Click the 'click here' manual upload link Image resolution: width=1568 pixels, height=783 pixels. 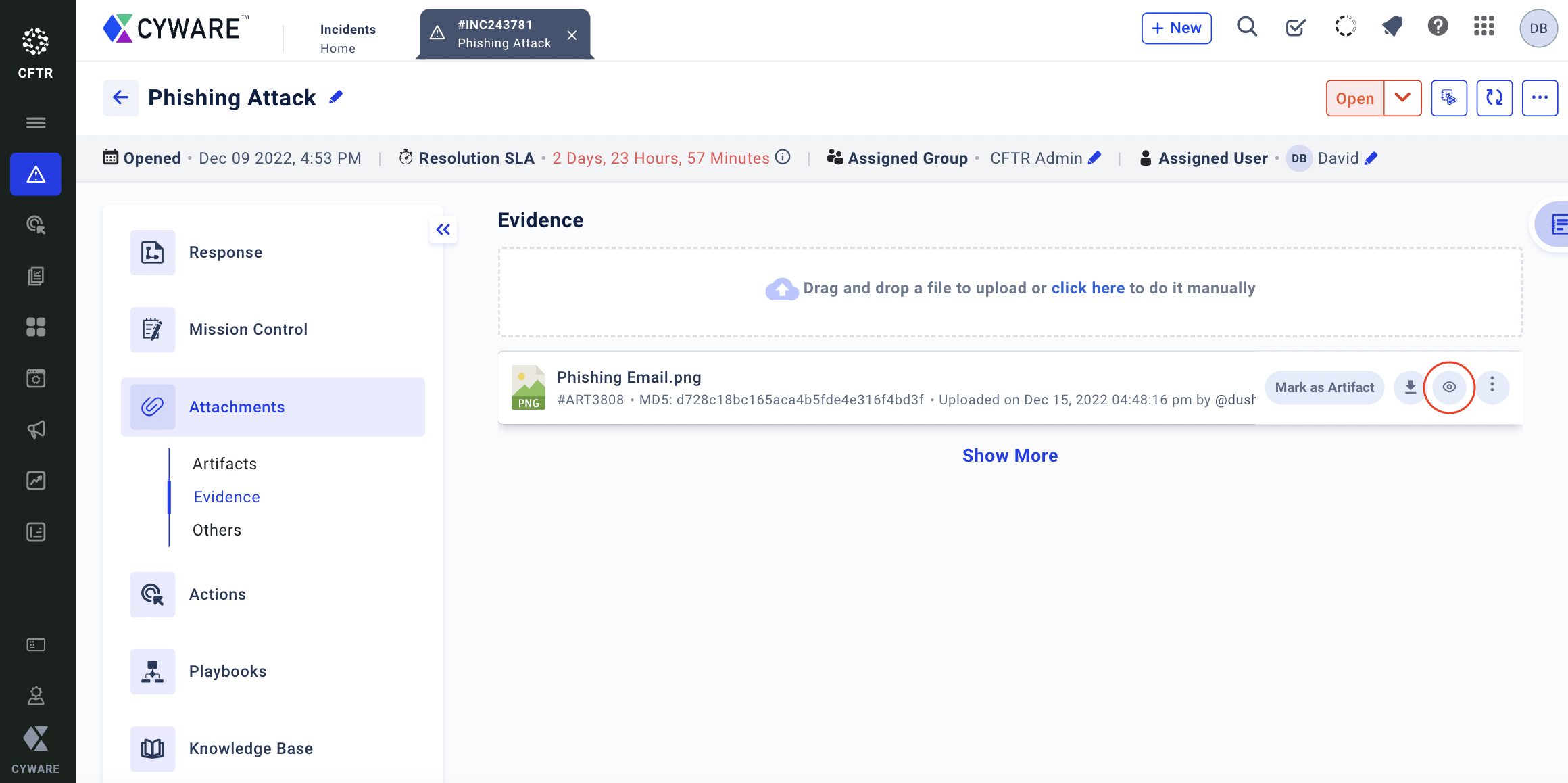[x=1087, y=288]
